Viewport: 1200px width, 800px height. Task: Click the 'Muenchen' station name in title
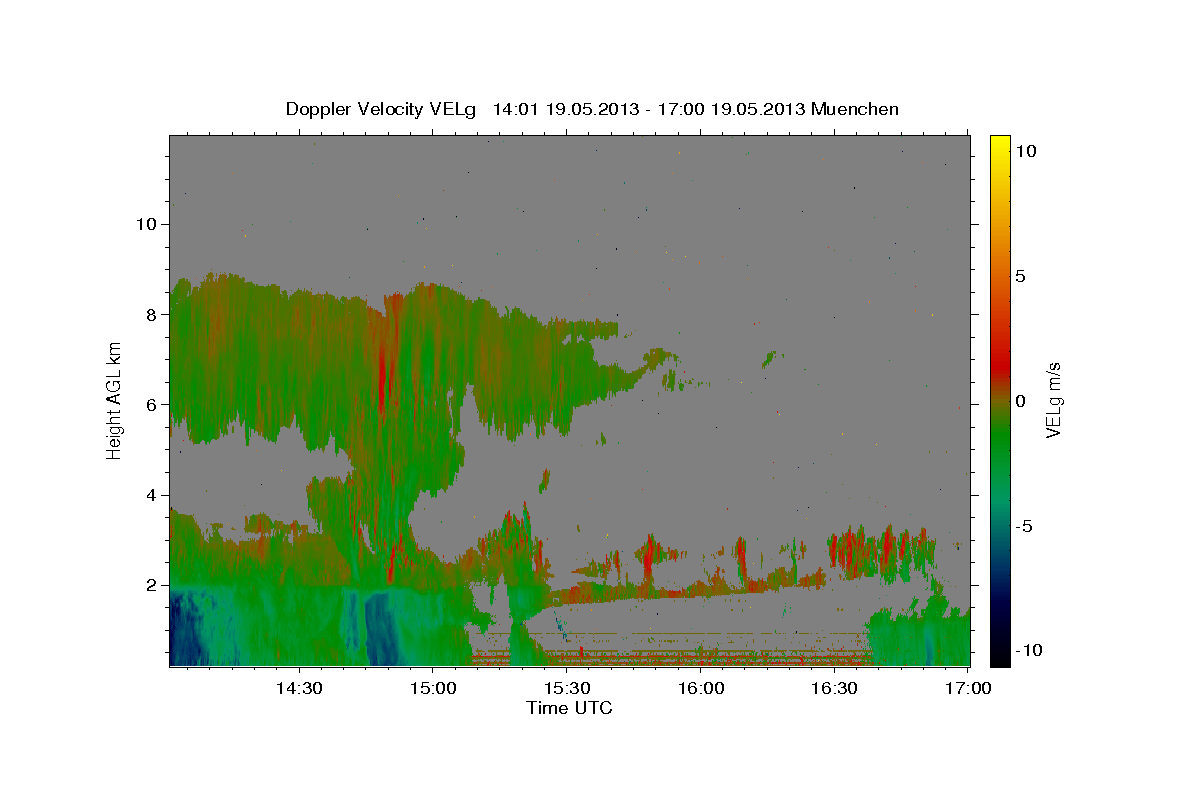pos(855,109)
